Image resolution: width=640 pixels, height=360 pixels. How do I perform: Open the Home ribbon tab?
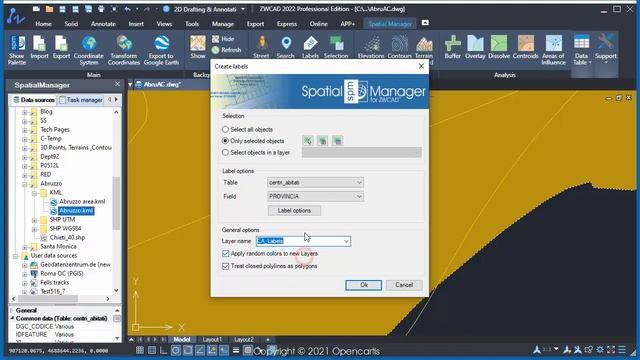click(43, 24)
